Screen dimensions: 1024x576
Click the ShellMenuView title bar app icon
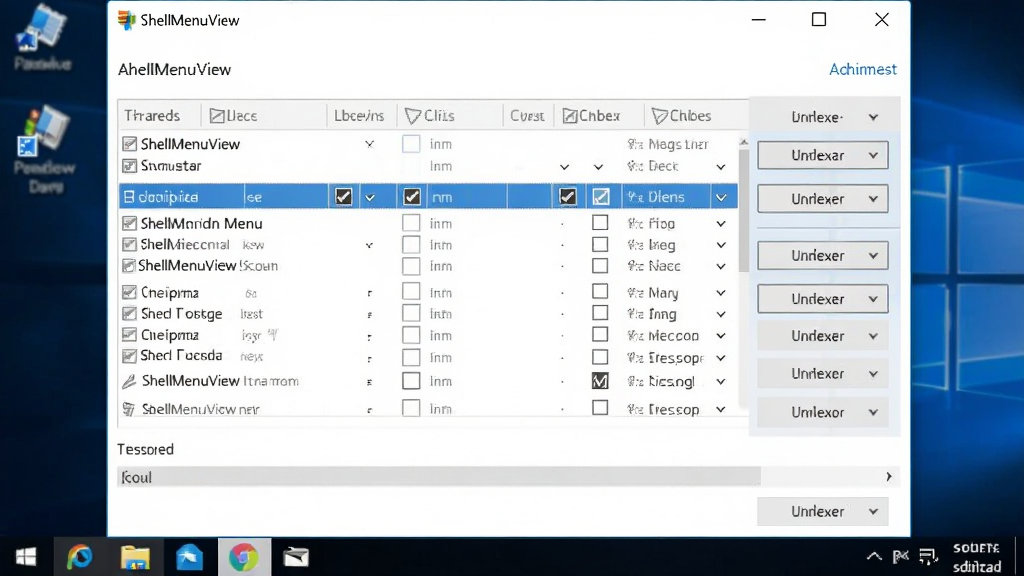(126, 20)
